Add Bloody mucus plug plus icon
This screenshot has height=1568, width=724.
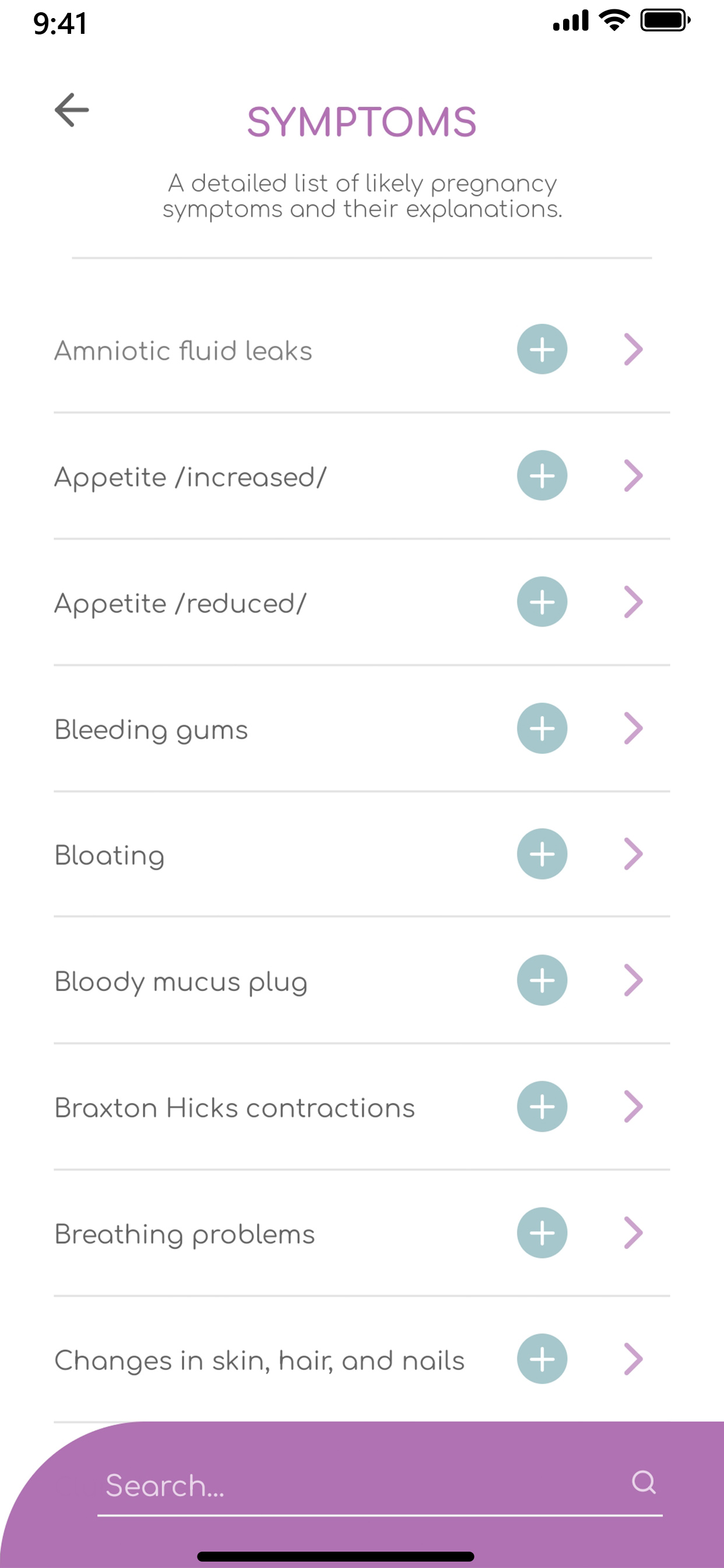pos(542,980)
